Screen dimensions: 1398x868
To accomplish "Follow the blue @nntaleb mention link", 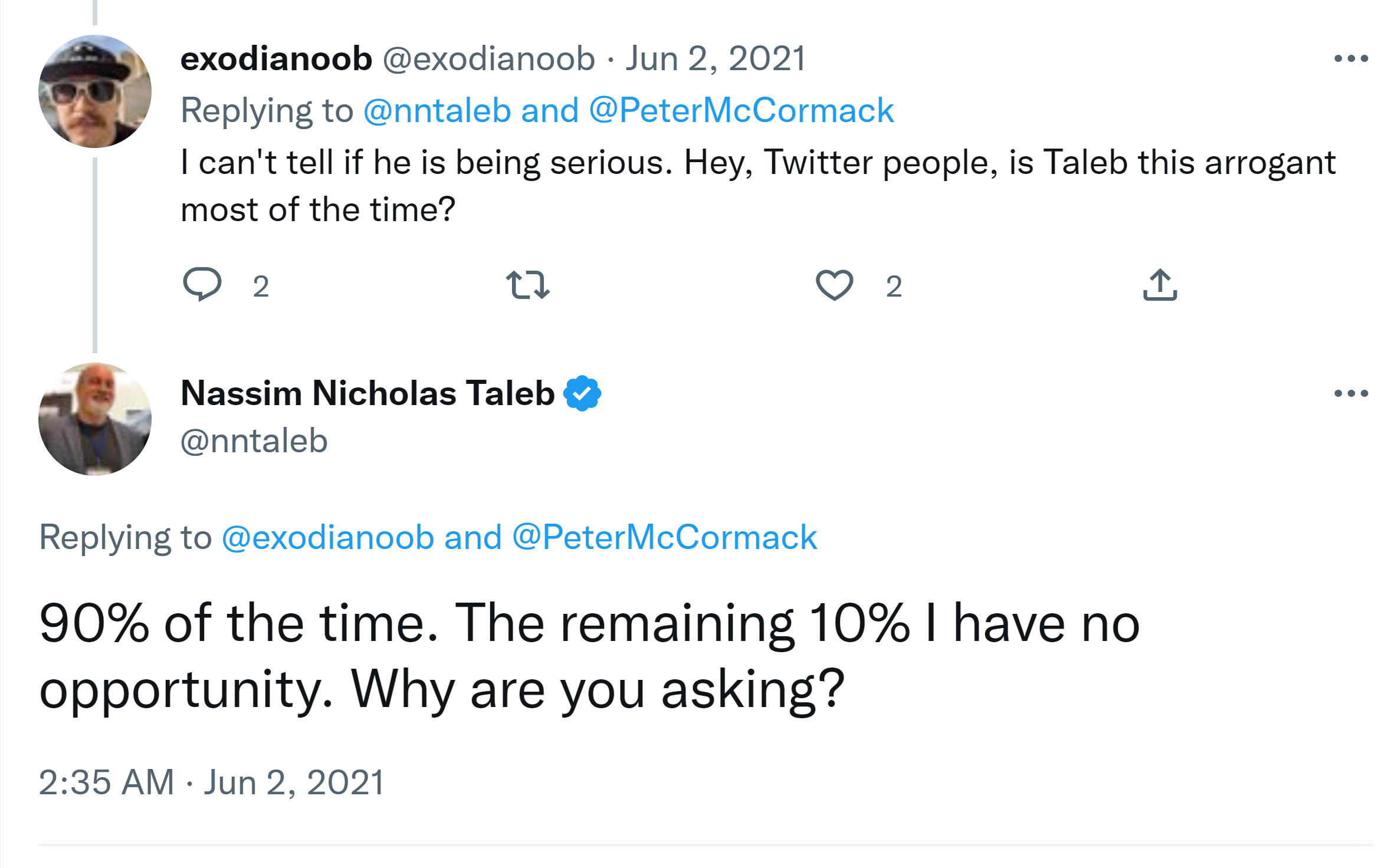I will (437, 111).
